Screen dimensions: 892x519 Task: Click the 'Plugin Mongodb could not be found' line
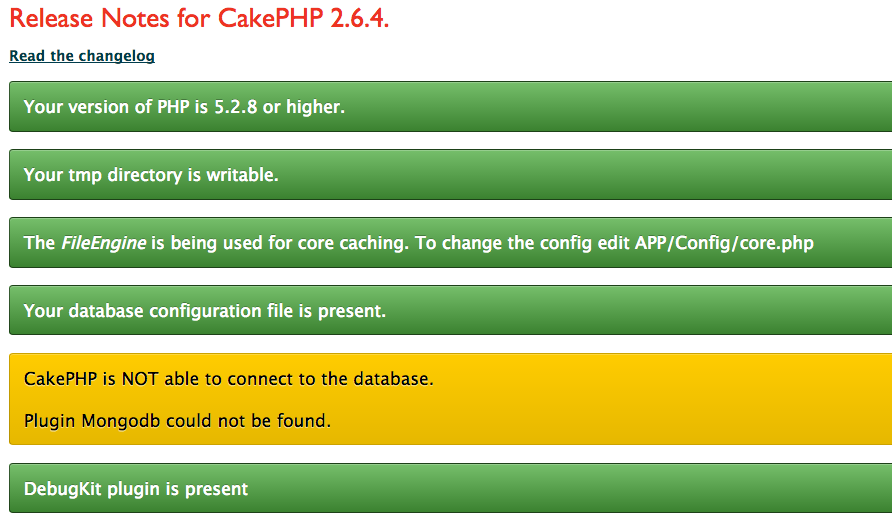177,421
